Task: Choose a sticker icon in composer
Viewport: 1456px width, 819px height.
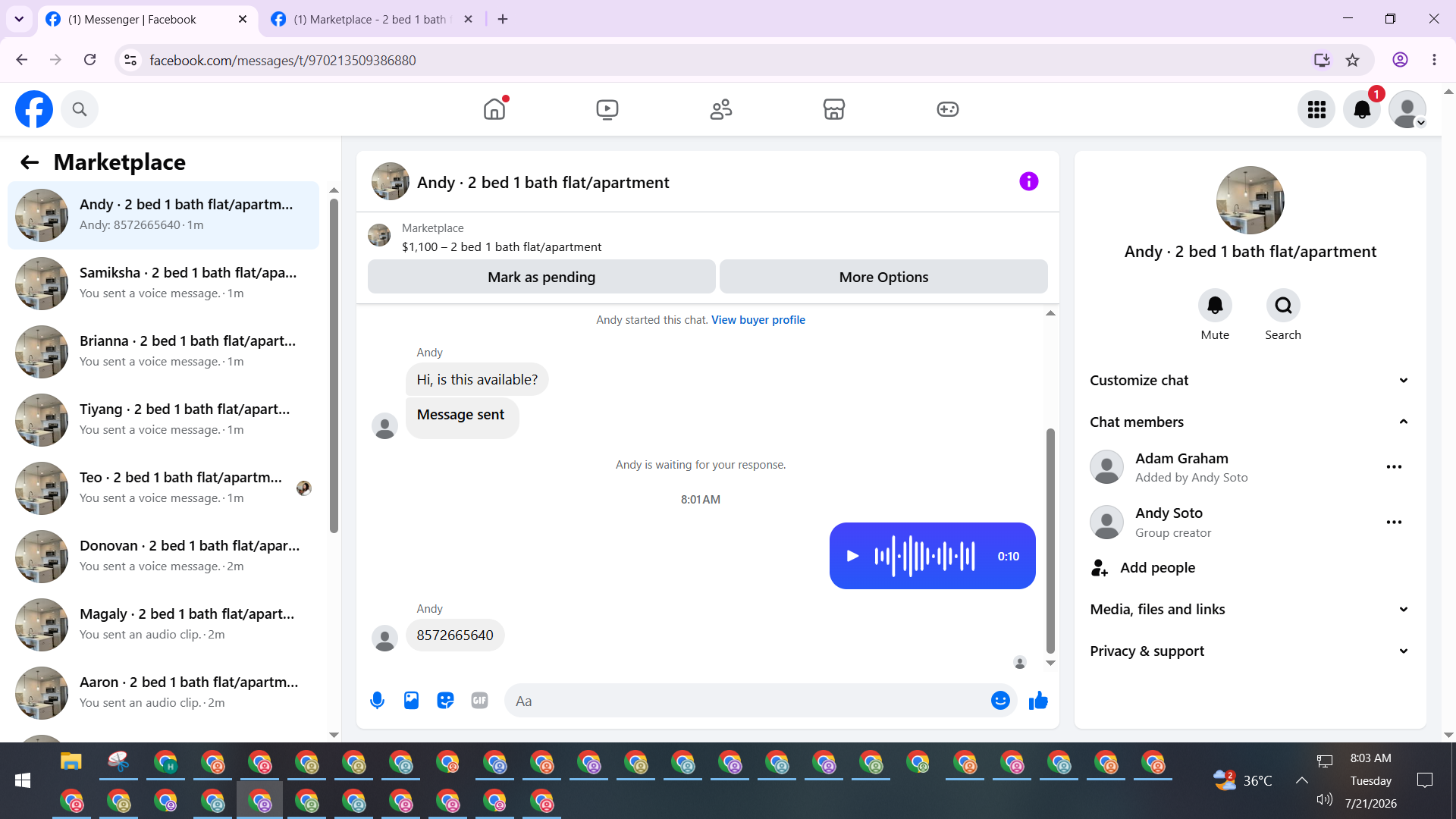Action: pyautogui.click(x=445, y=701)
